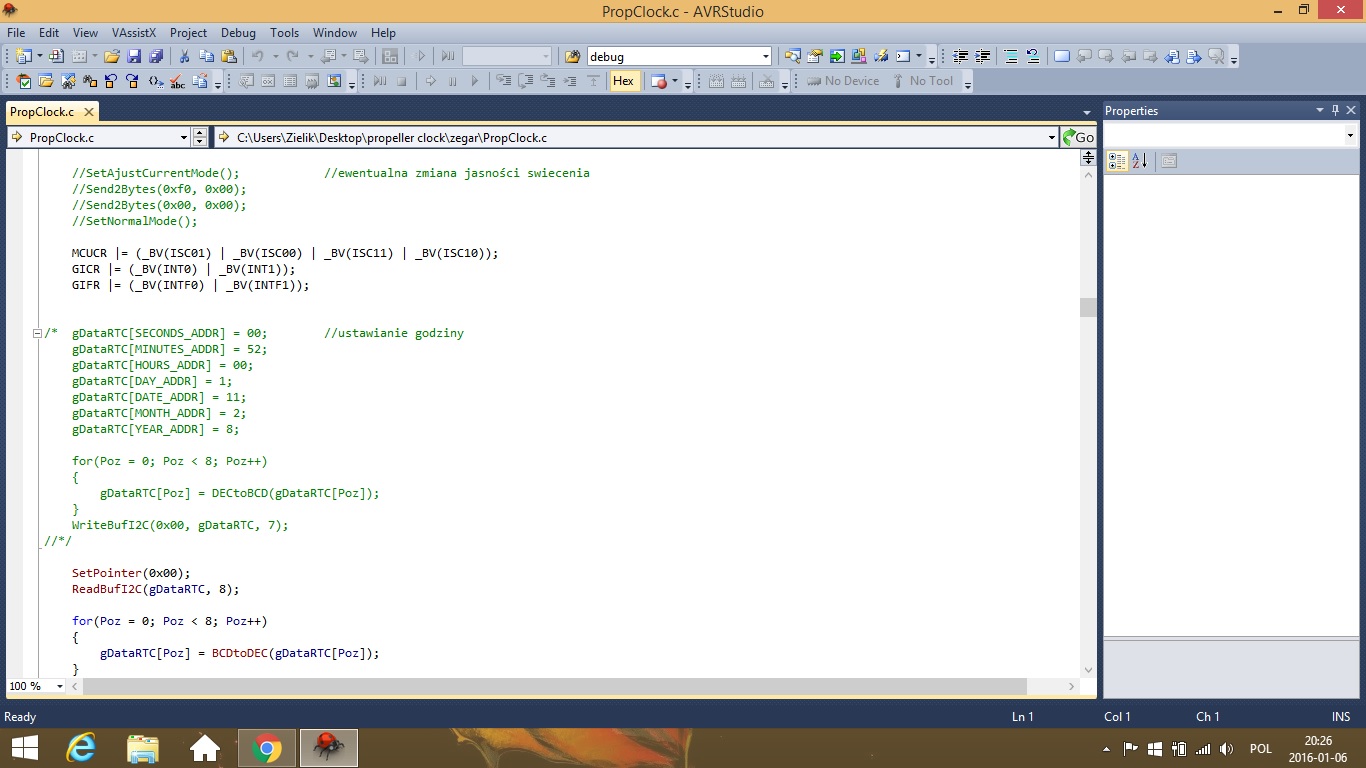Open the Help menu

(383, 33)
